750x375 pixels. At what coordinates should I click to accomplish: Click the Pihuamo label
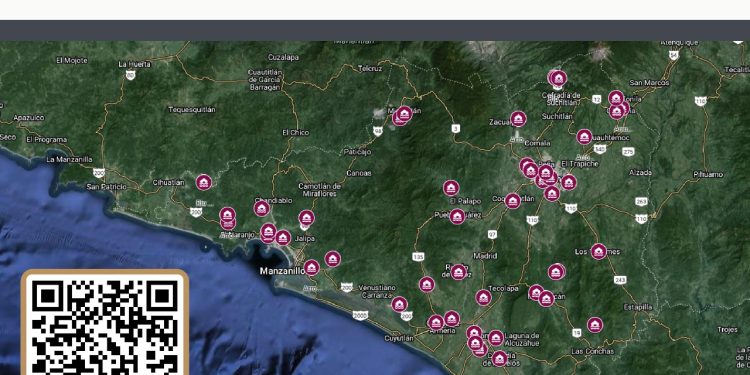[x=708, y=175]
